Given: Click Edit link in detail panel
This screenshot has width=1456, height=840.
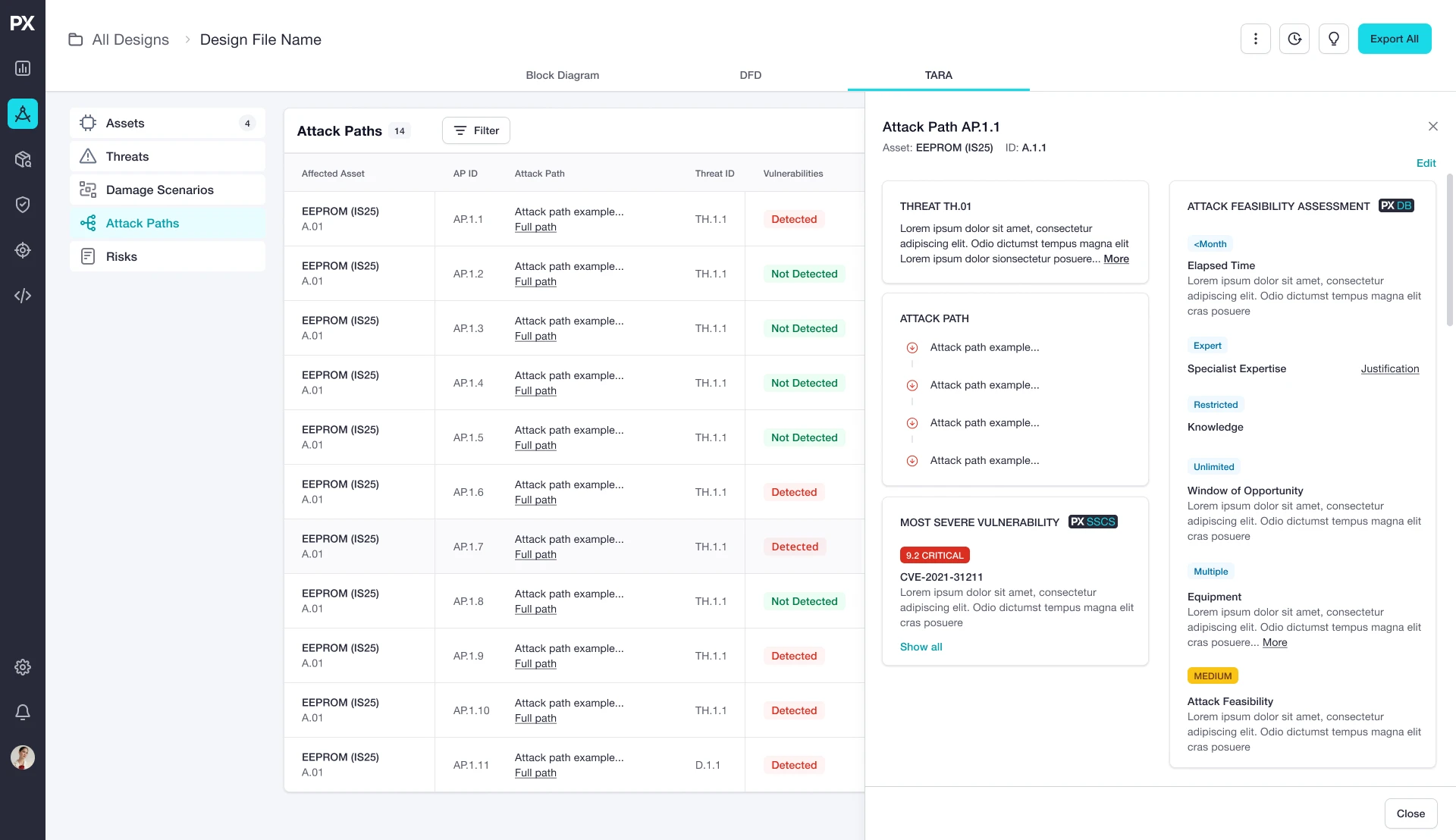Looking at the screenshot, I should 1426,163.
